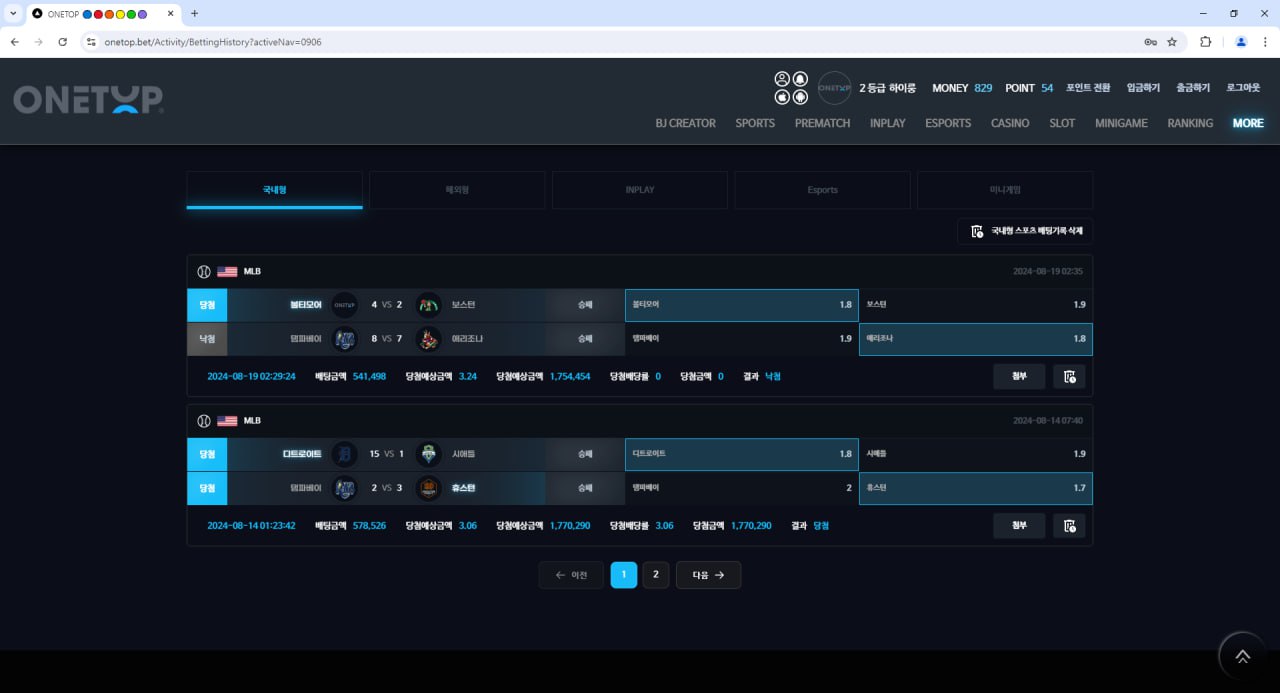The image size is (1280, 693).
Task: Click the user profile icon in header
Action: click(x=783, y=79)
